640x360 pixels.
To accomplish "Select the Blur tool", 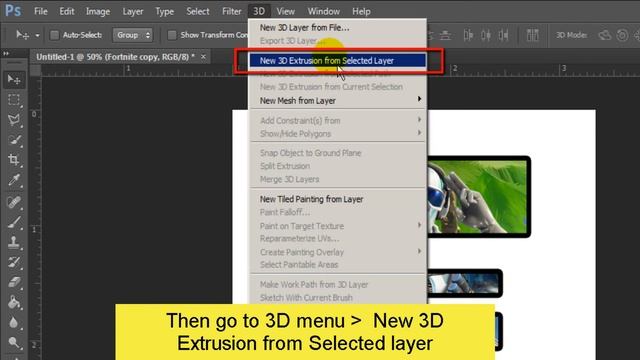I will pyautogui.click(x=14, y=322).
